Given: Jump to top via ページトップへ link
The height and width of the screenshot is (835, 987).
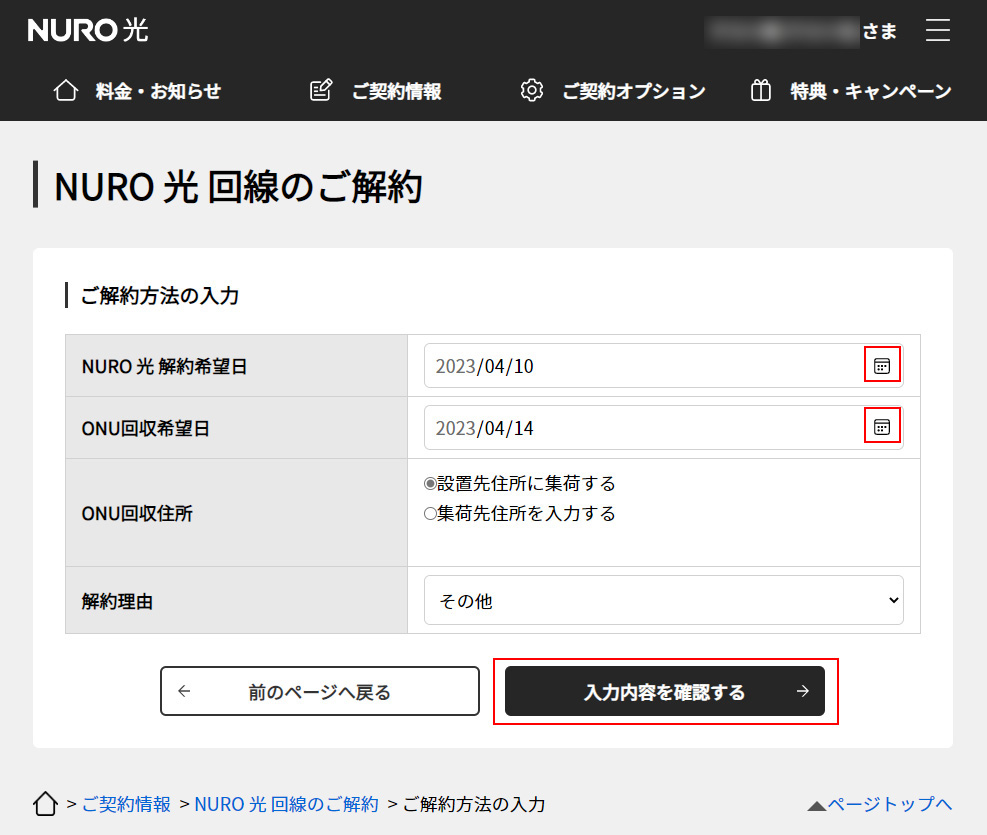Looking at the screenshot, I should click(x=880, y=804).
